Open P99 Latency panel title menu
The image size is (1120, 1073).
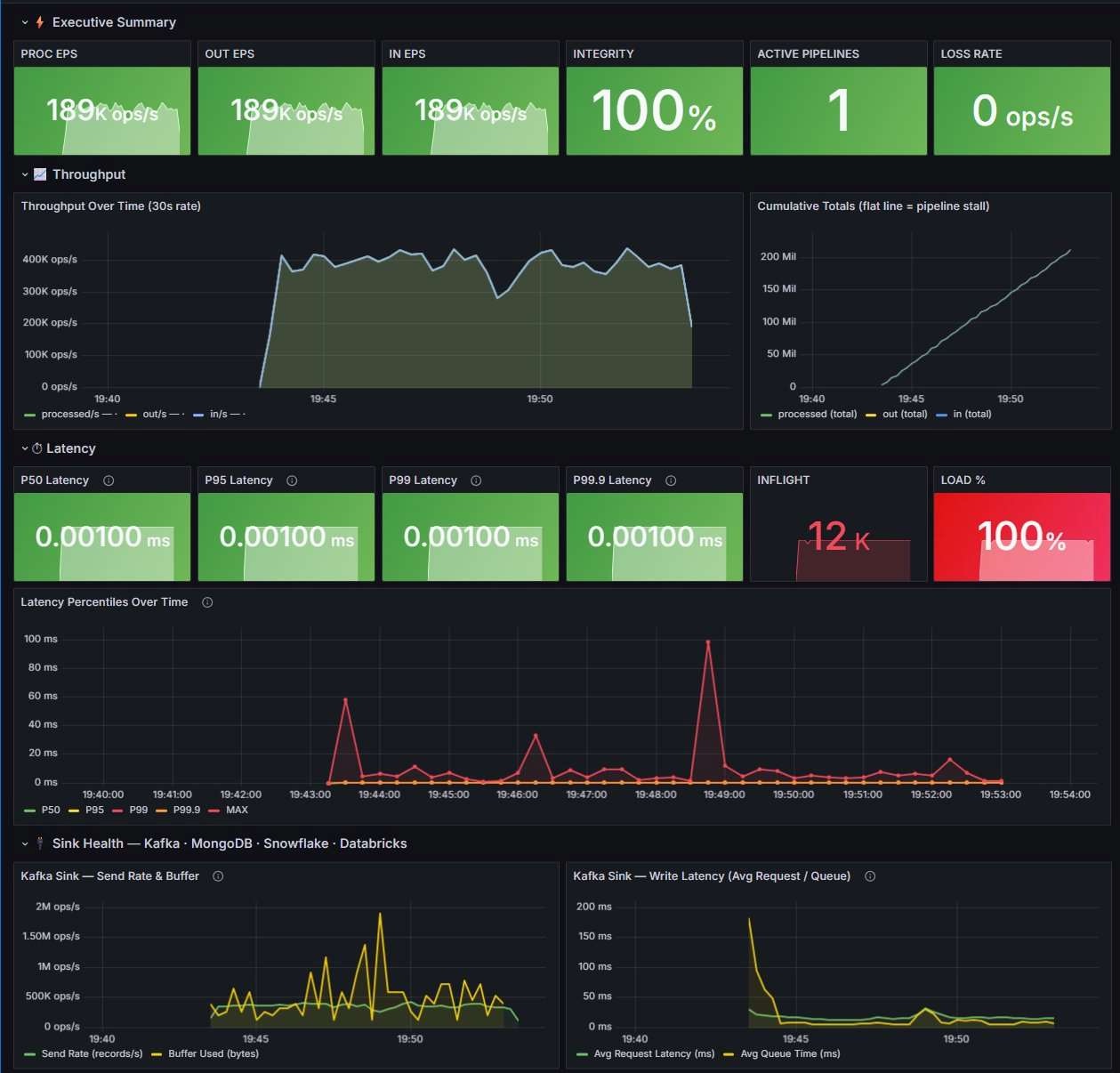pyautogui.click(x=423, y=480)
